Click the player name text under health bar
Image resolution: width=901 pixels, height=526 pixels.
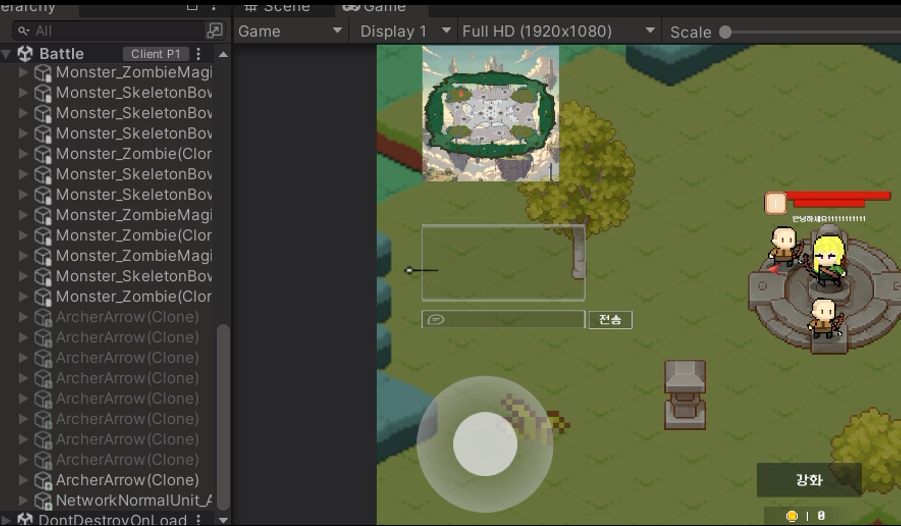point(829,218)
